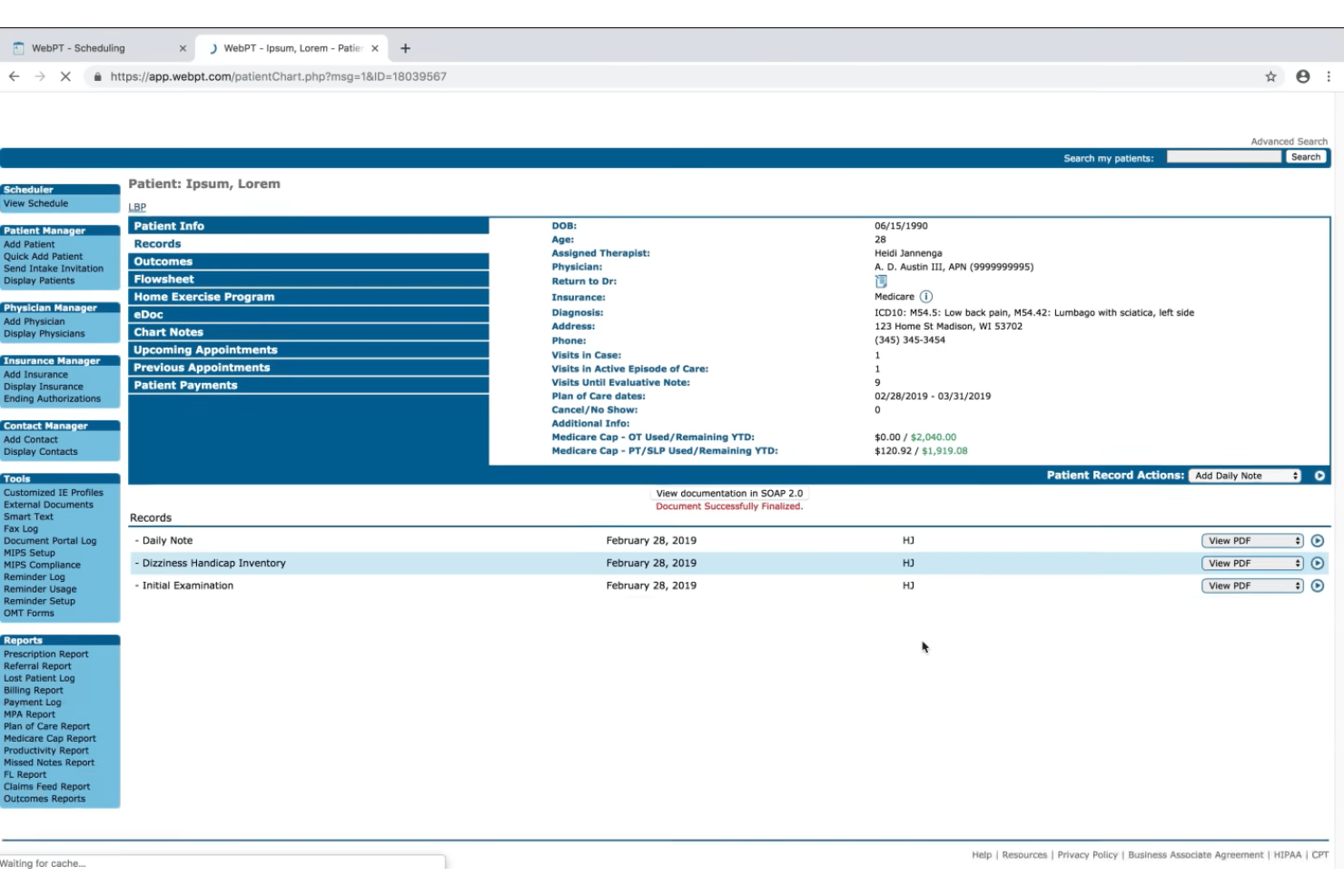Open the LBP case link
This screenshot has height=896, width=1344.
click(x=137, y=207)
